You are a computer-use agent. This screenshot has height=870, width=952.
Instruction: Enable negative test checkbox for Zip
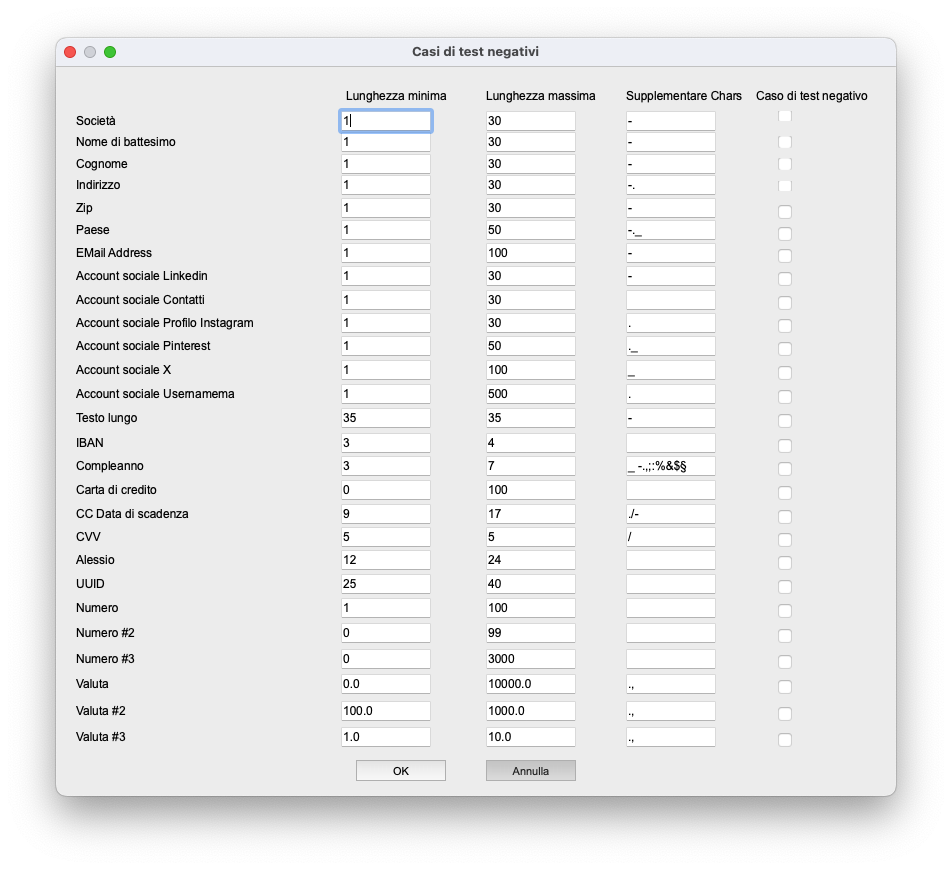(x=785, y=212)
